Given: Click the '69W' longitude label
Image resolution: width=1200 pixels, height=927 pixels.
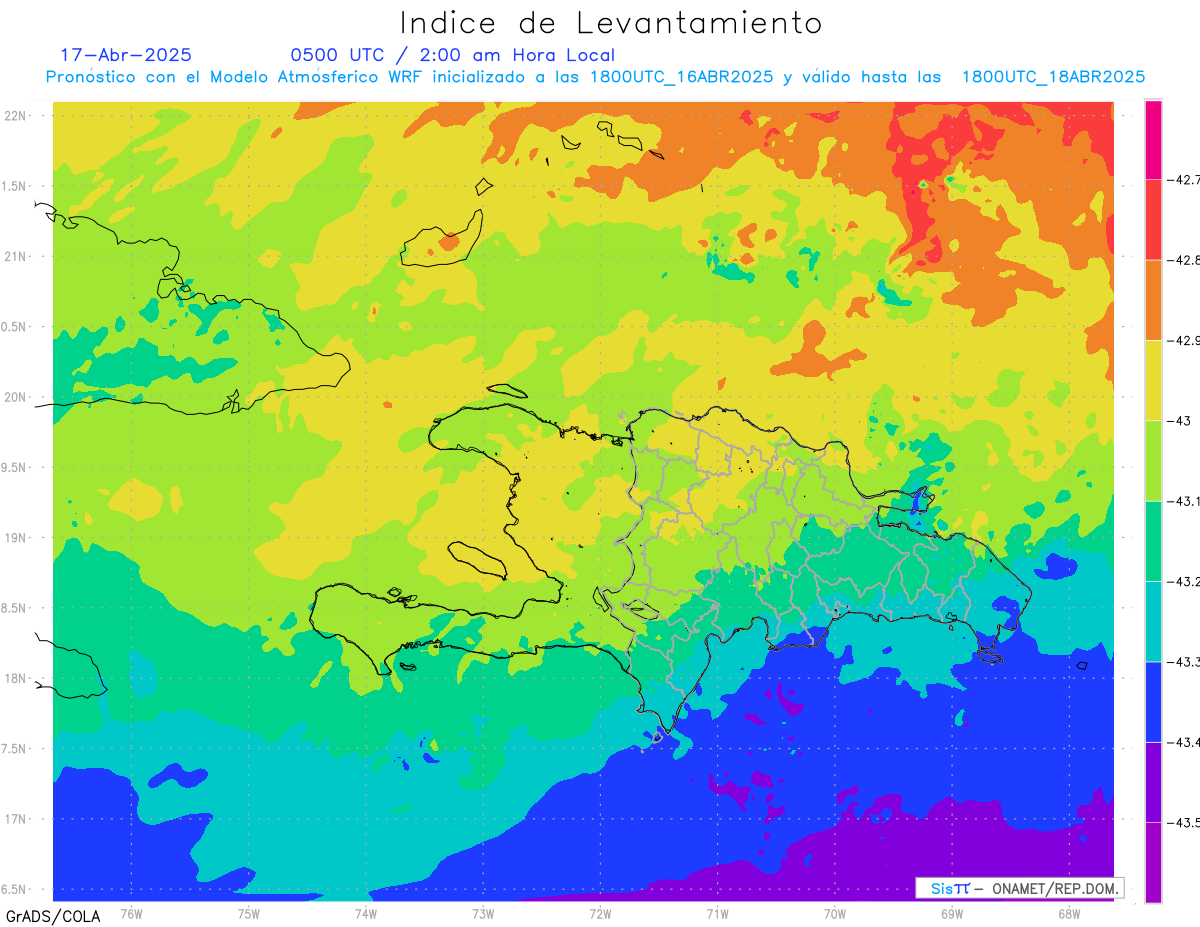Looking at the screenshot, I should click(x=952, y=914).
